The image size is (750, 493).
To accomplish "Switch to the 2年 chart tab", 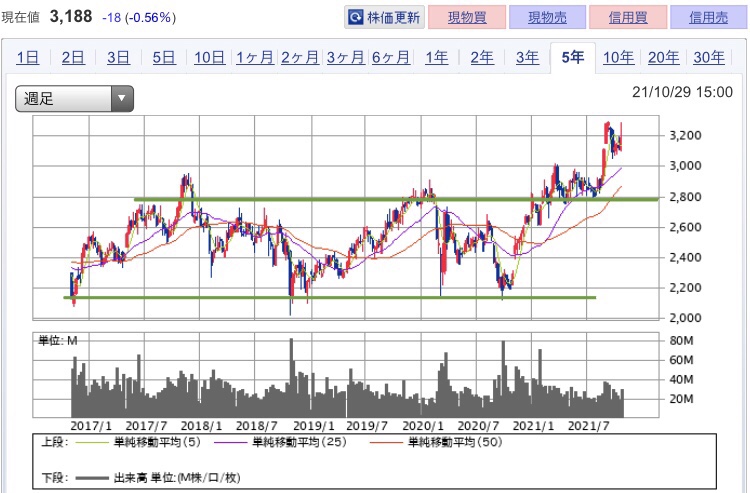I will tap(482, 57).
